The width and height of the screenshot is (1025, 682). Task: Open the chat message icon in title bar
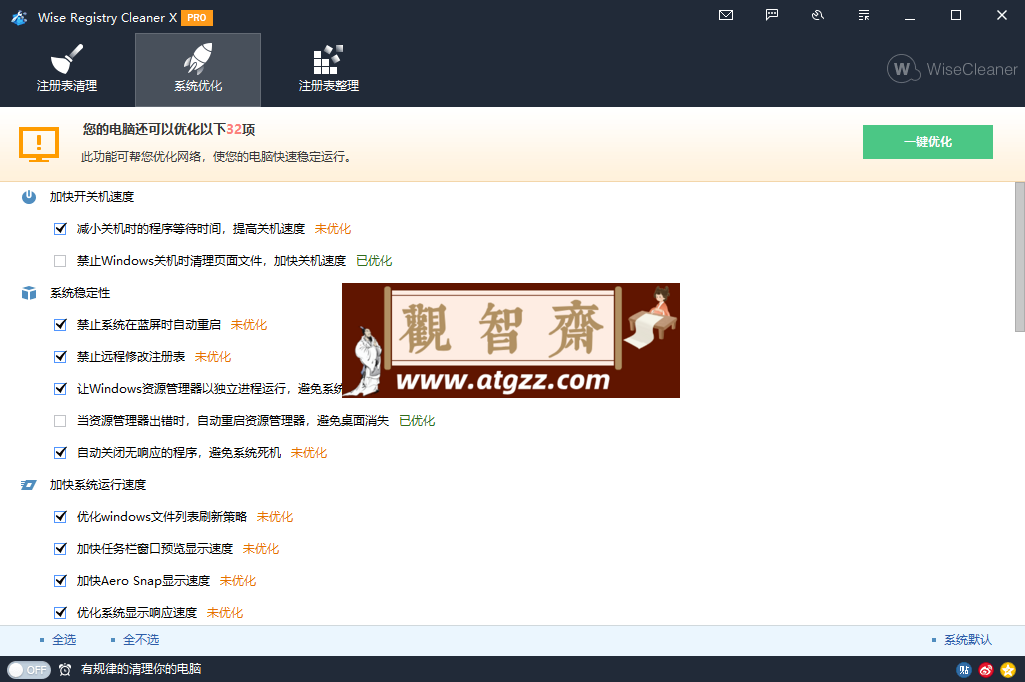click(x=772, y=15)
